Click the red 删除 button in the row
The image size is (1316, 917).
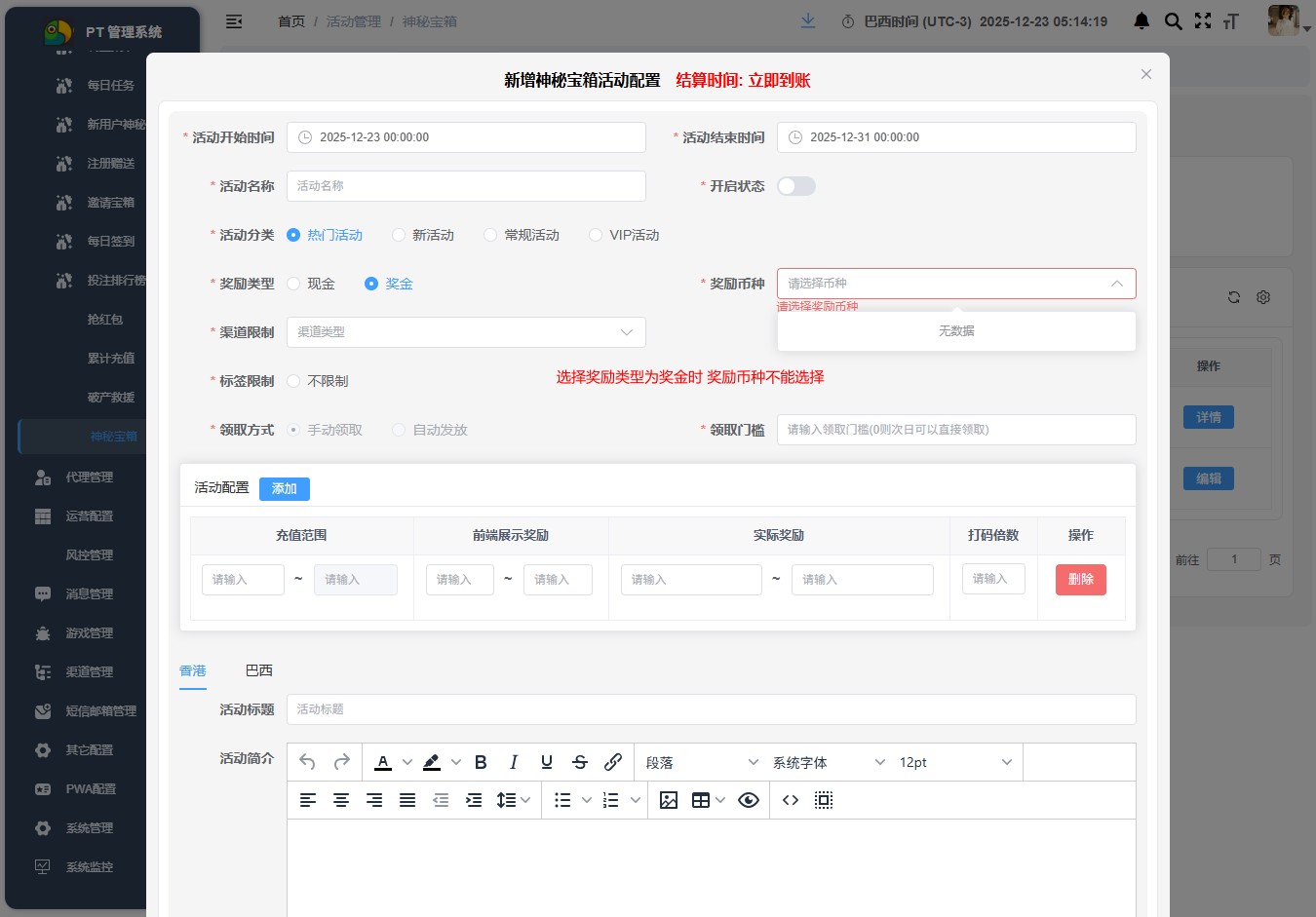tap(1081, 579)
